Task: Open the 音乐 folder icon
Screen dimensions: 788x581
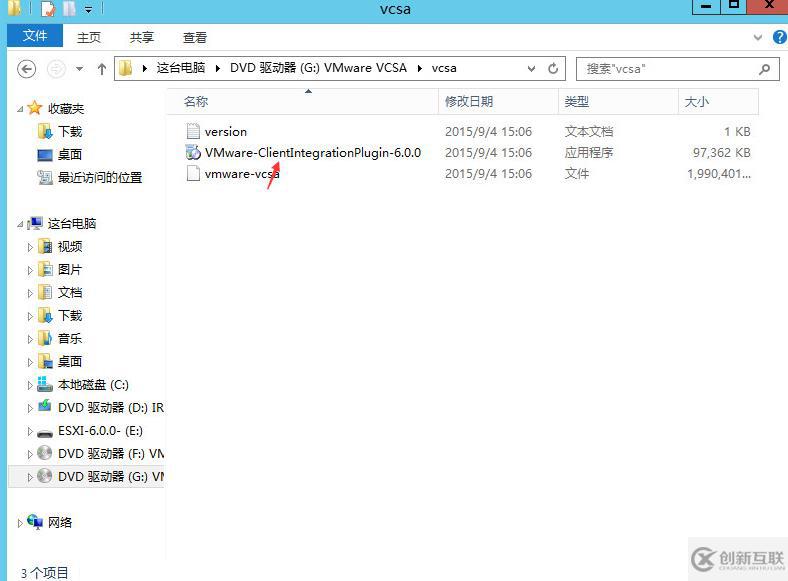Action: click(45, 338)
